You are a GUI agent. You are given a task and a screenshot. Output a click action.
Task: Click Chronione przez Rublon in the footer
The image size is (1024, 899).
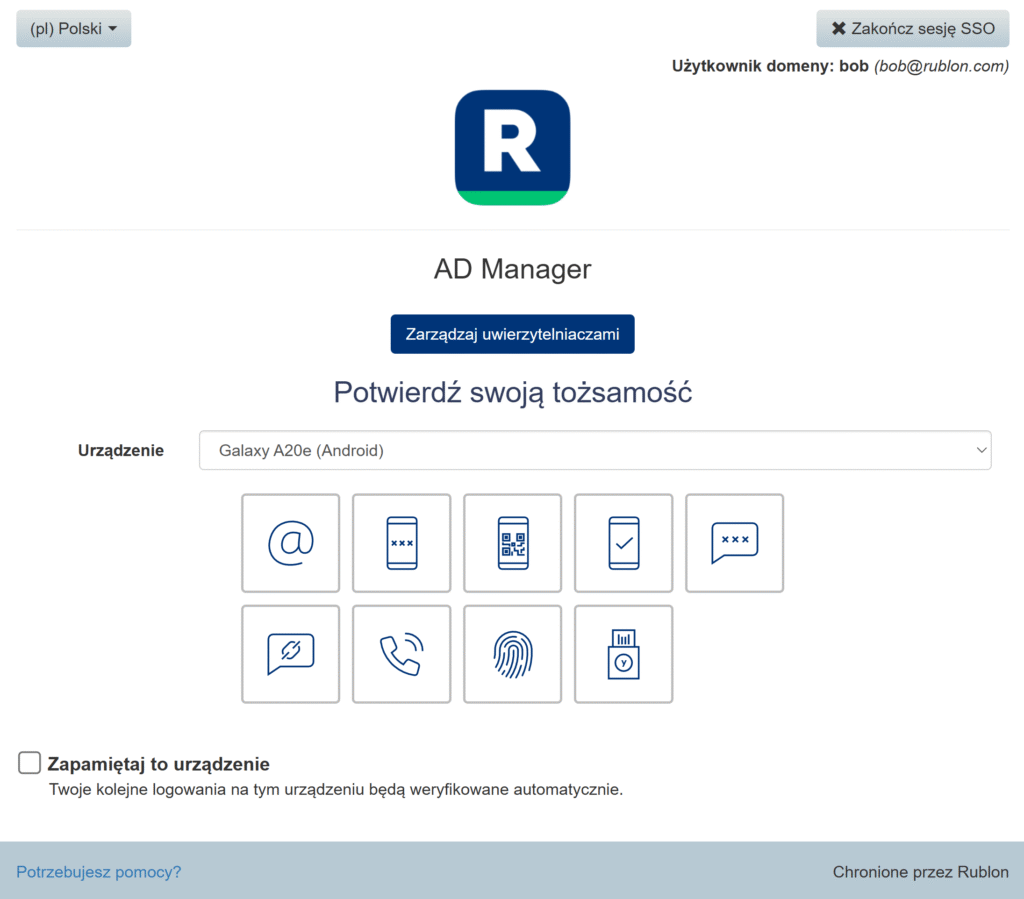pyautogui.click(x=920, y=871)
